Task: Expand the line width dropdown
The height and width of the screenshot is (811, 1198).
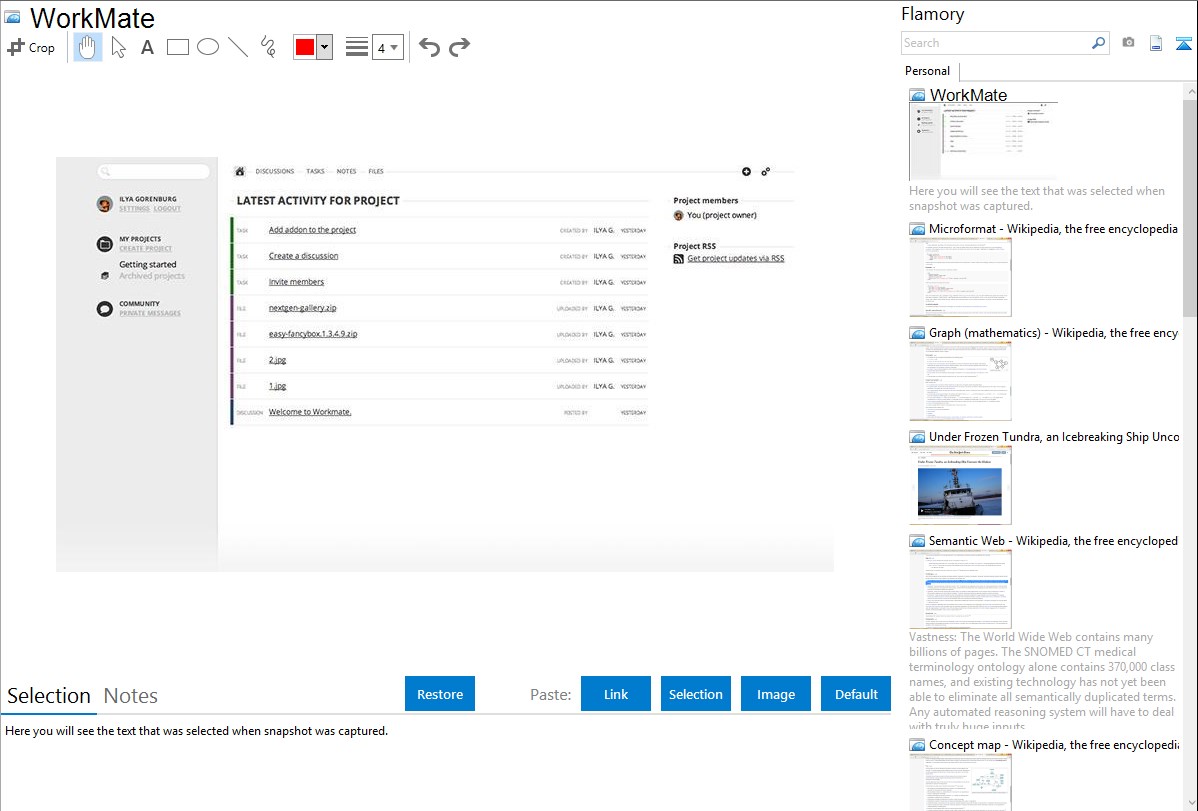Action: pyautogui.click(x=388, y=47)
